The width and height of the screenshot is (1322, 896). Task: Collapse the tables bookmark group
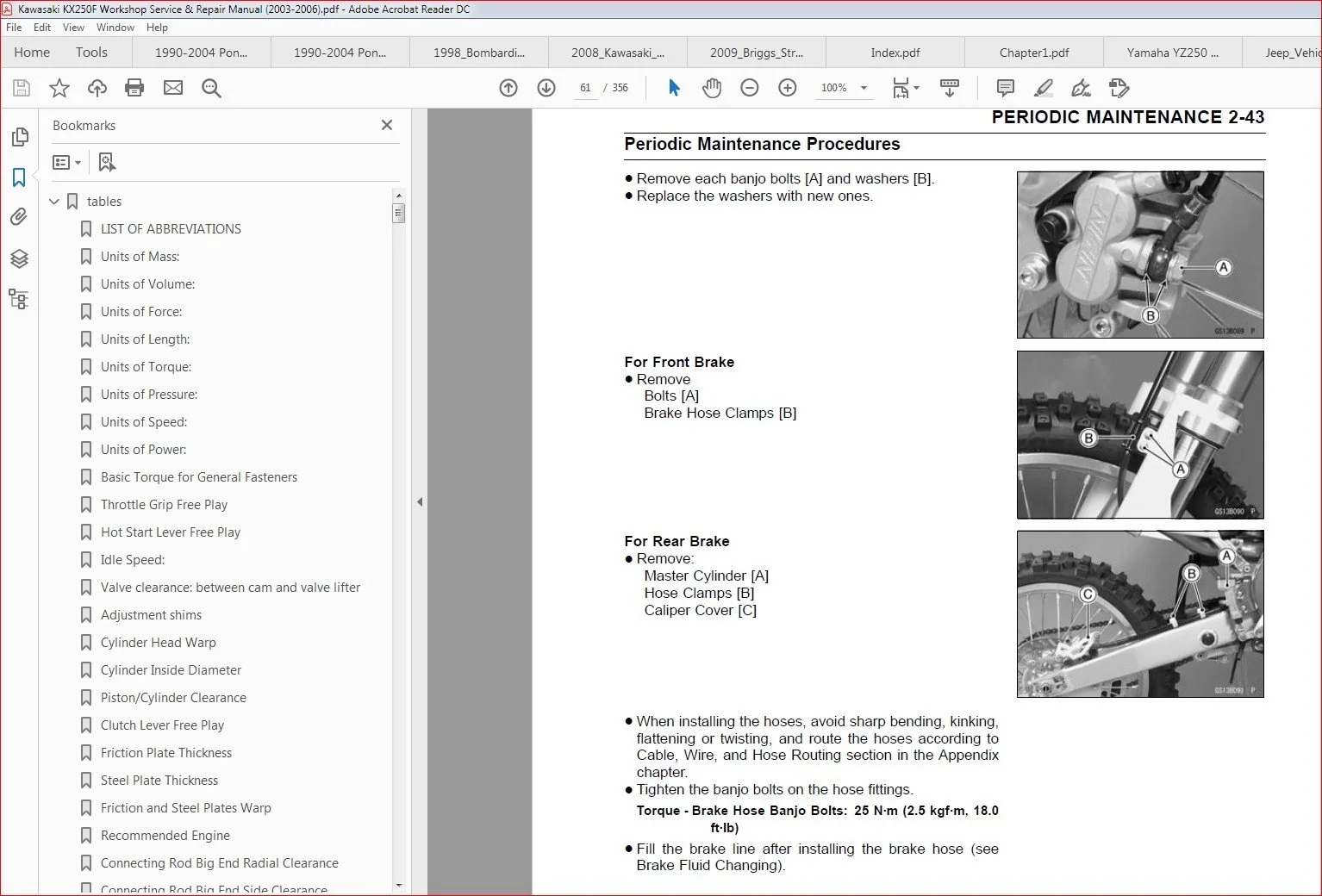pos(54,202)
